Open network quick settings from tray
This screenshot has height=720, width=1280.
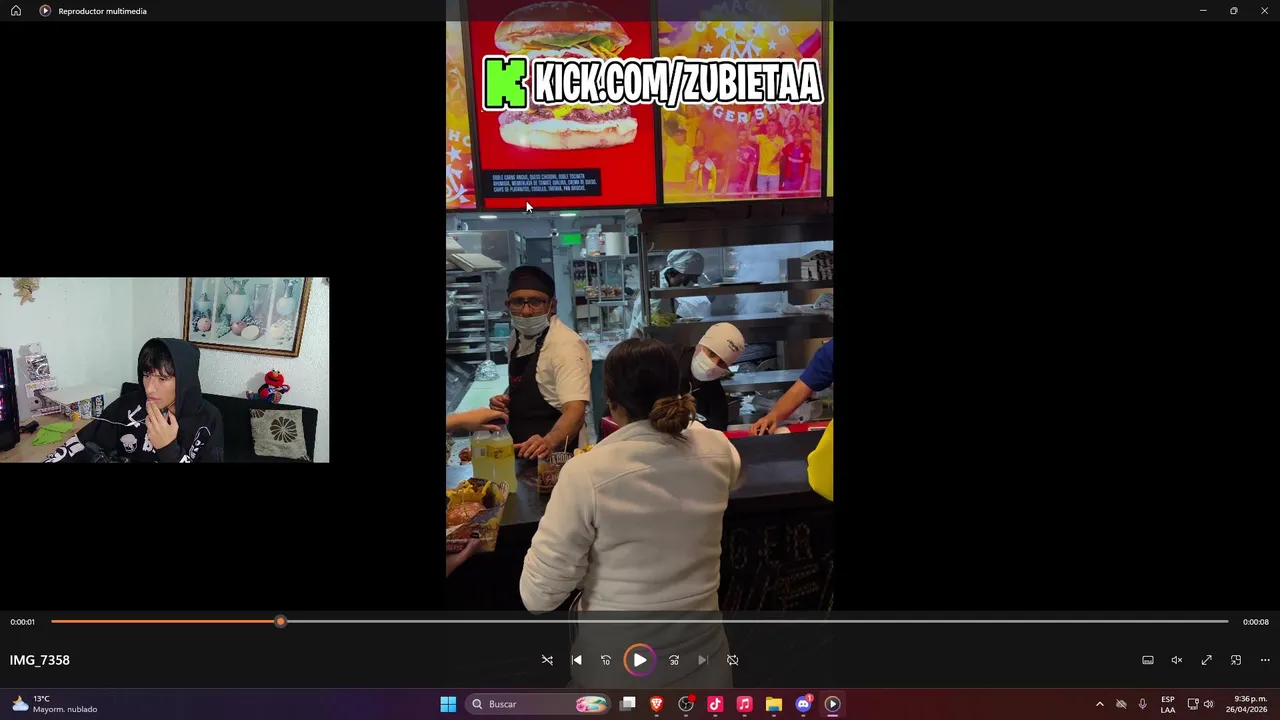1193,704
